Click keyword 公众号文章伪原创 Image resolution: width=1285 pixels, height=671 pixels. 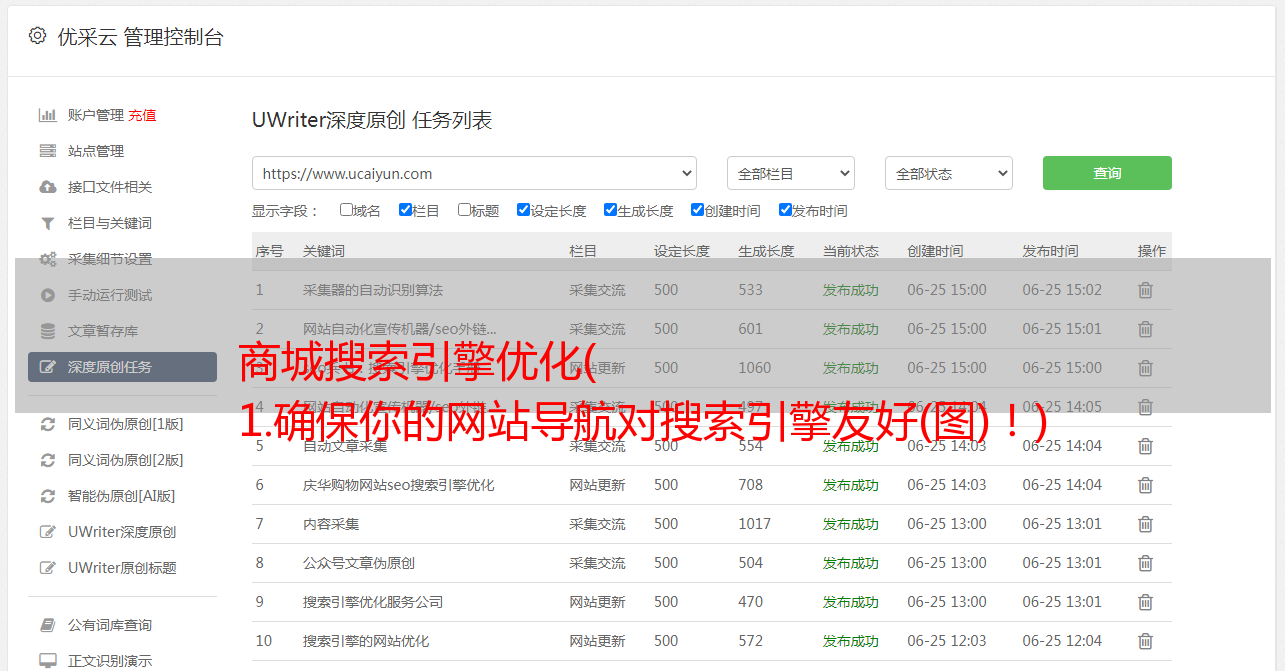click(359, 563)
